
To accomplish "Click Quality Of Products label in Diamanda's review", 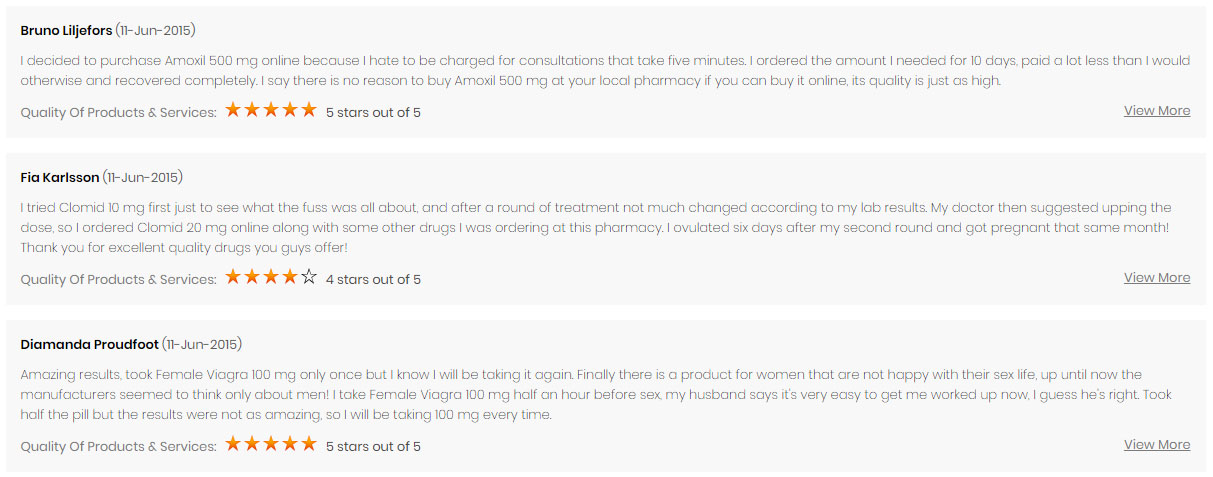I will [118, 447].
